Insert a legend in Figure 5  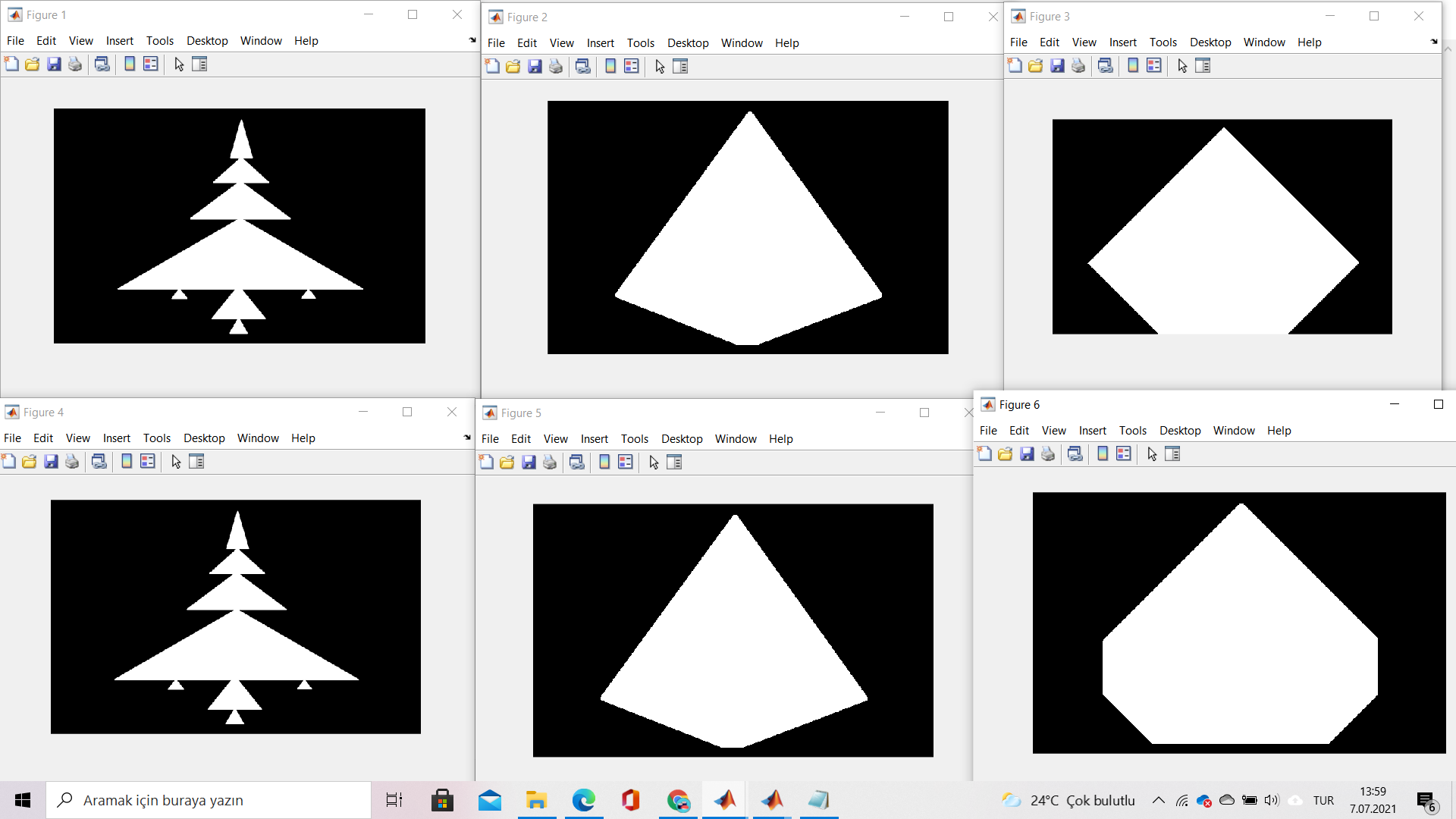point(625,462)
